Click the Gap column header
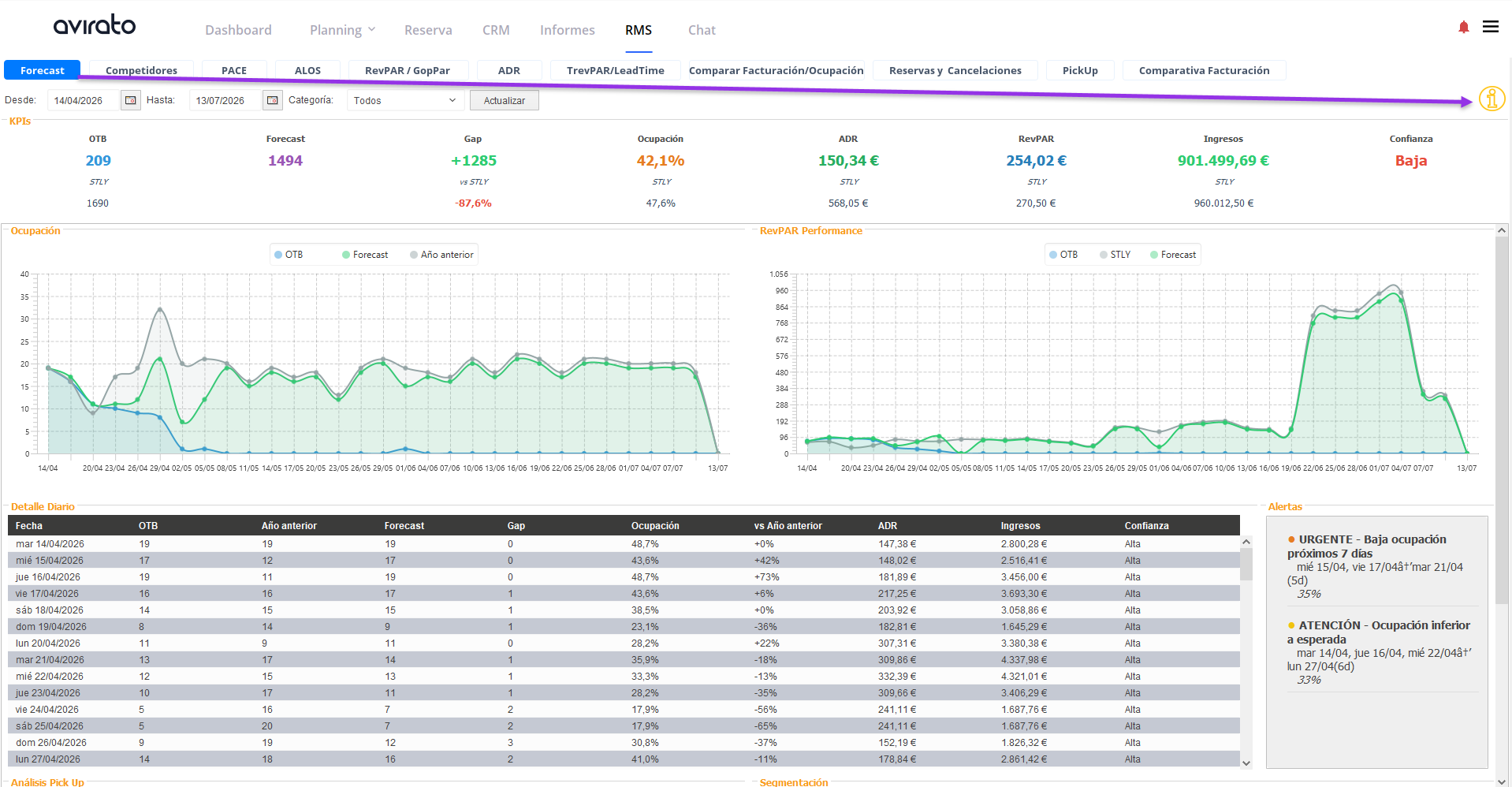1512x787 pixels. [x=516, y=526]
